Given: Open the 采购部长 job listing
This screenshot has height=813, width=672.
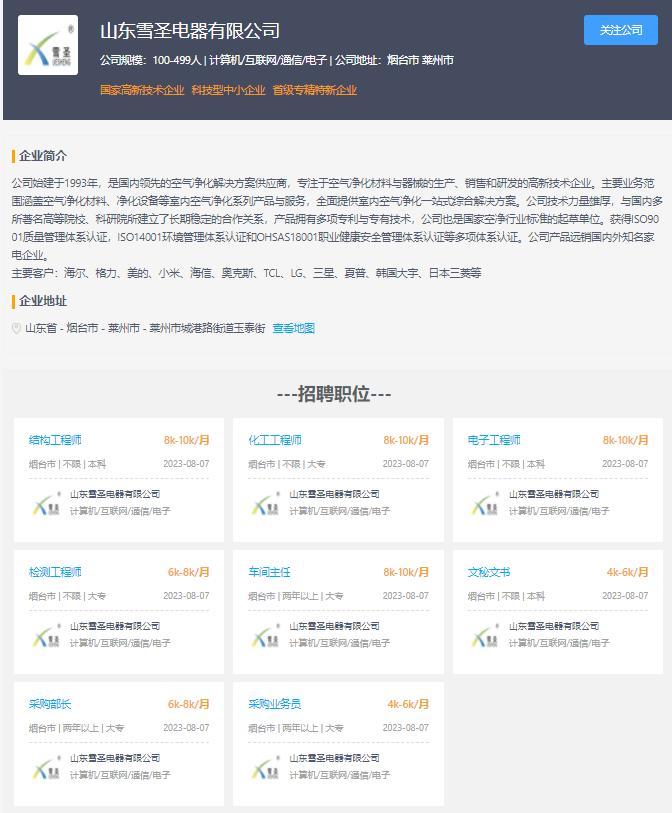Looking at the screenshot, I should [50, 704].
